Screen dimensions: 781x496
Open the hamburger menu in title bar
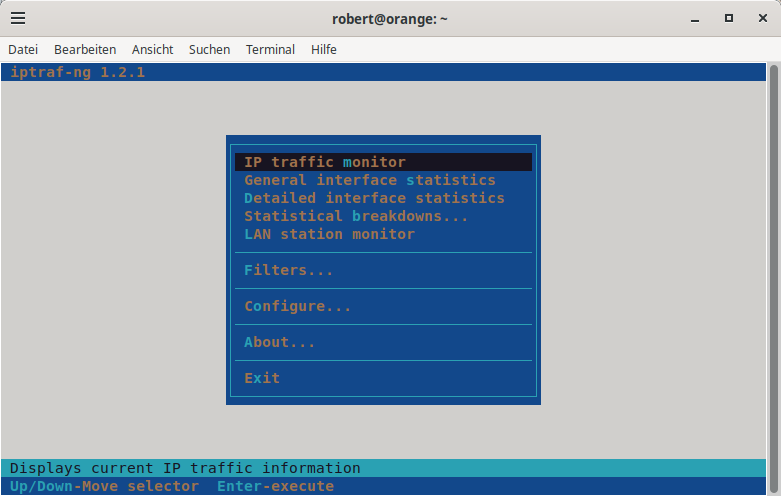(x=18, y=18)
